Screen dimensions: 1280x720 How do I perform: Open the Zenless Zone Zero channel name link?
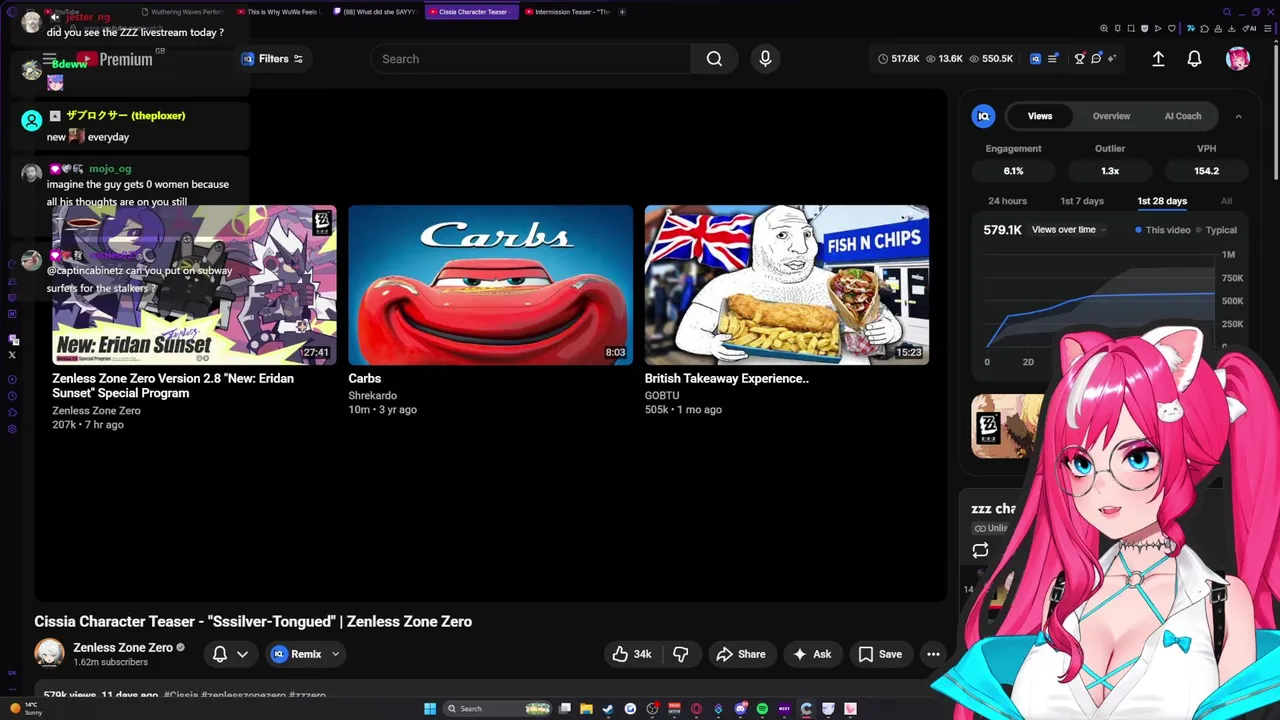pyautogui.click(x=123, y=647)
